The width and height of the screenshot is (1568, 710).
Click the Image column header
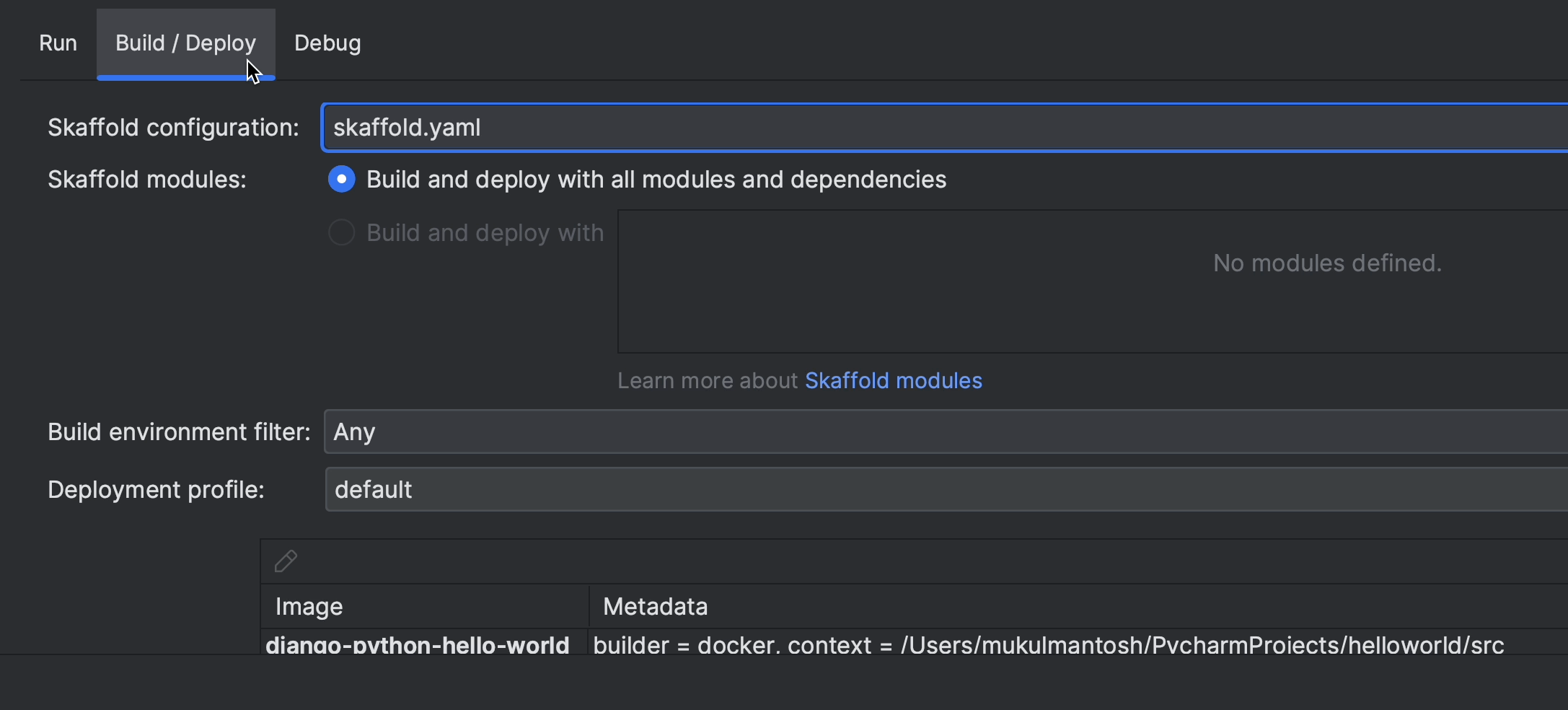[x=425, y=606]
